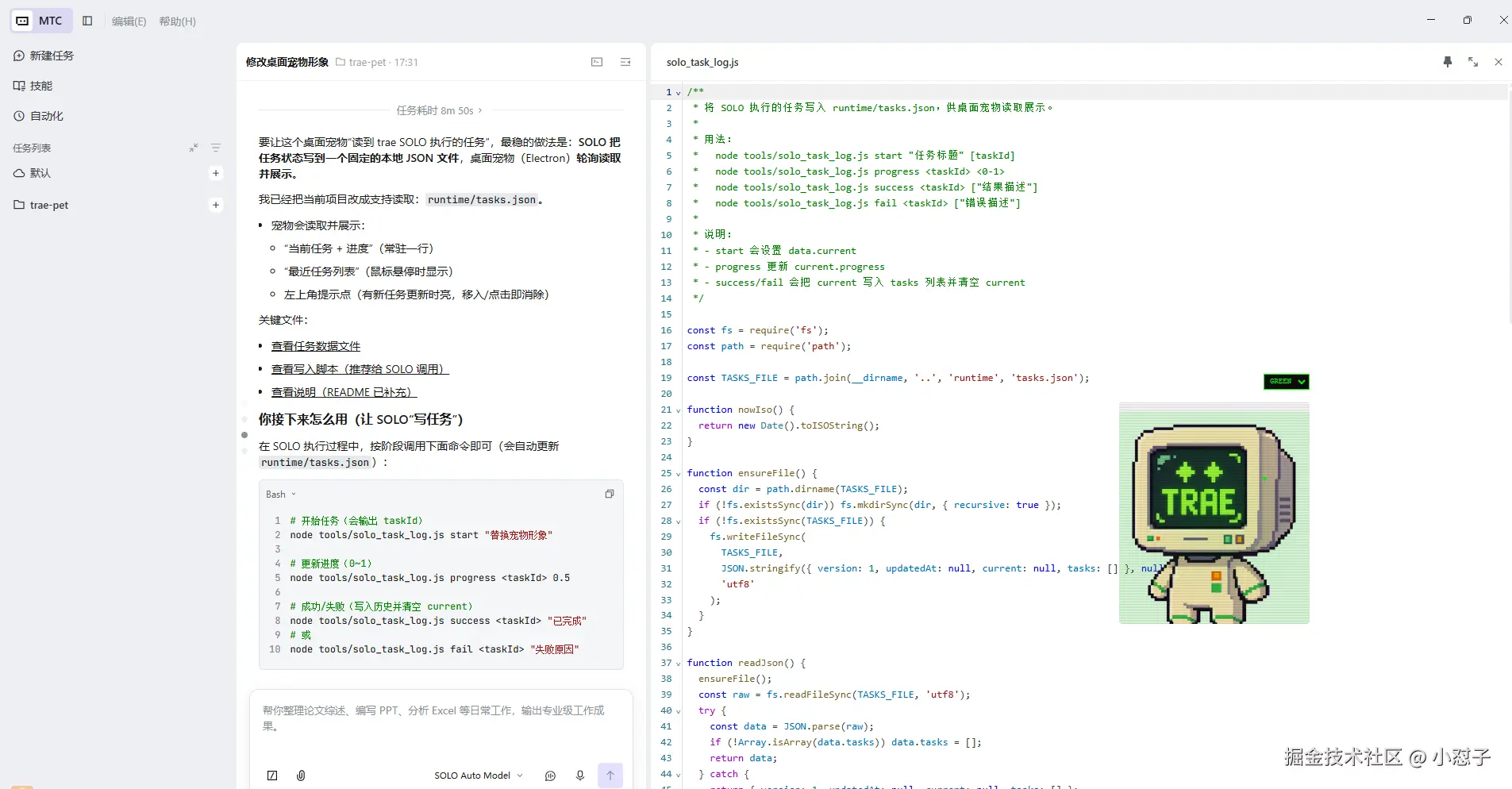Open the 查看任务数据文件 link
The image size is (1512, 789).
(316, 346)
